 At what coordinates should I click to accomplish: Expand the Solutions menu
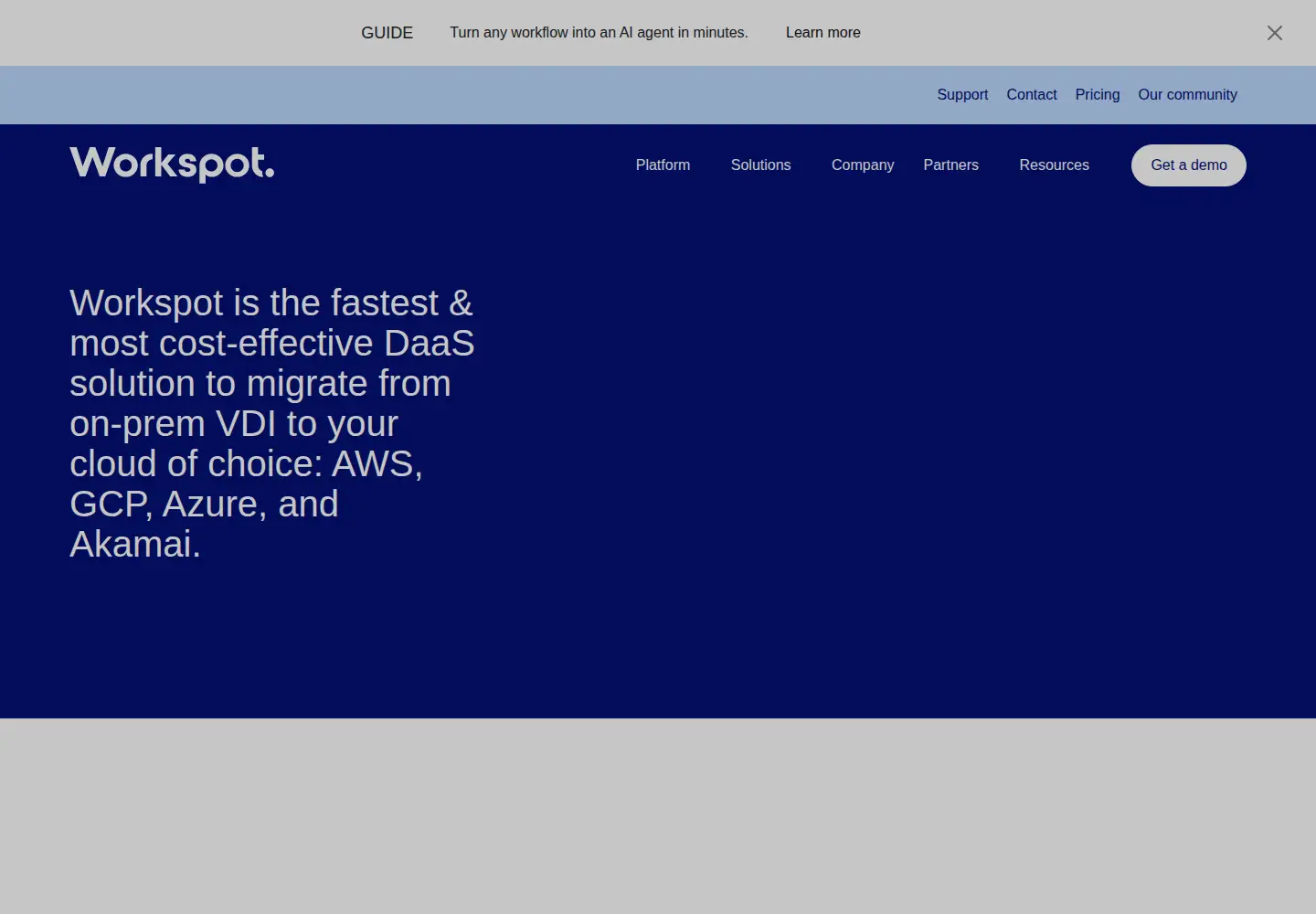click(760, 165)
